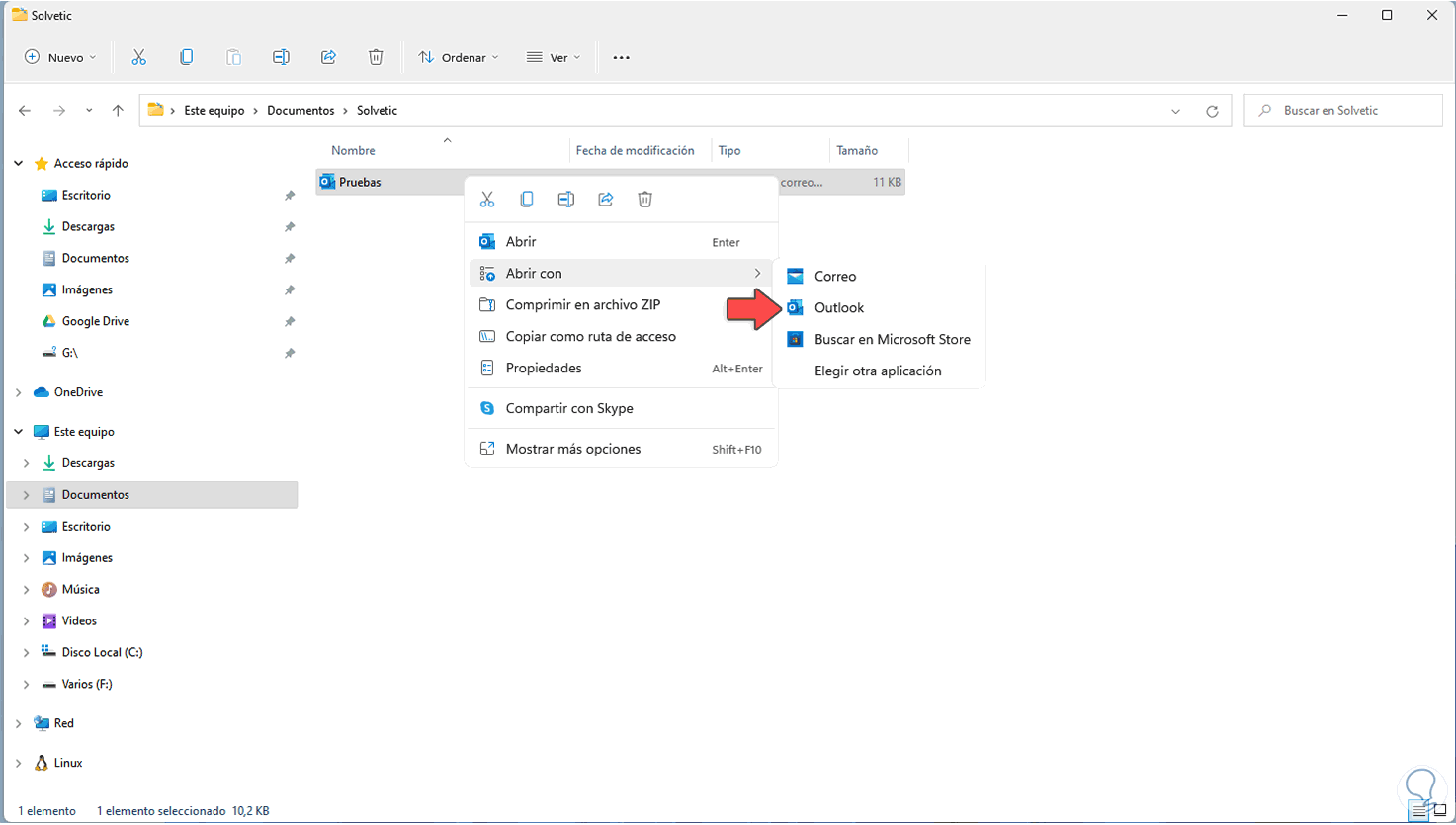Select Abrir in the context menu

[x=621, y=242]
